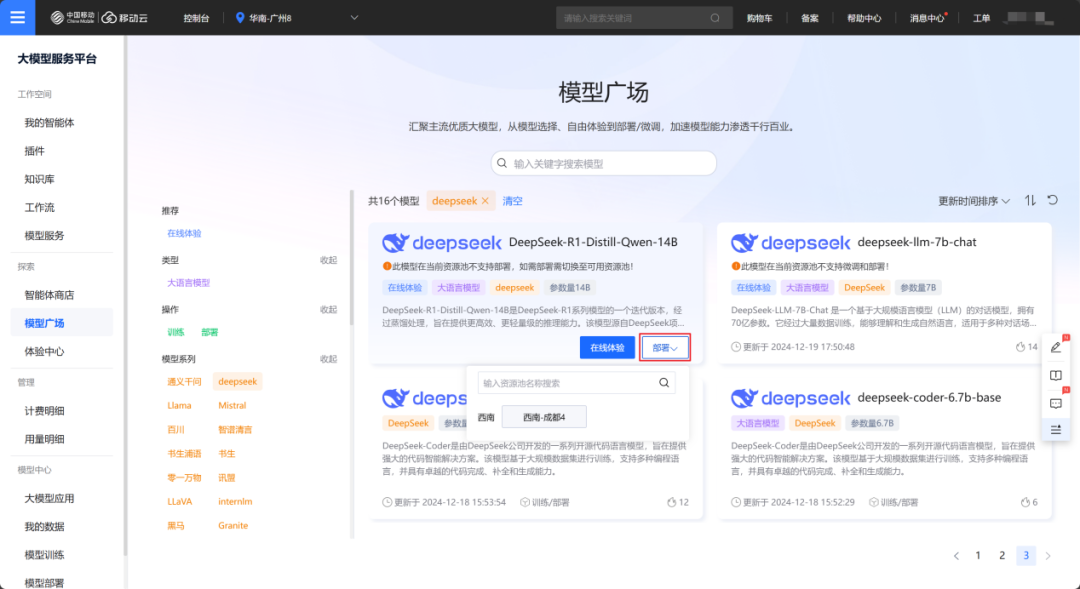Expand the region dropdown chevron in top bar
Screen dimensions: 1080x589
(x=354, y=18)
